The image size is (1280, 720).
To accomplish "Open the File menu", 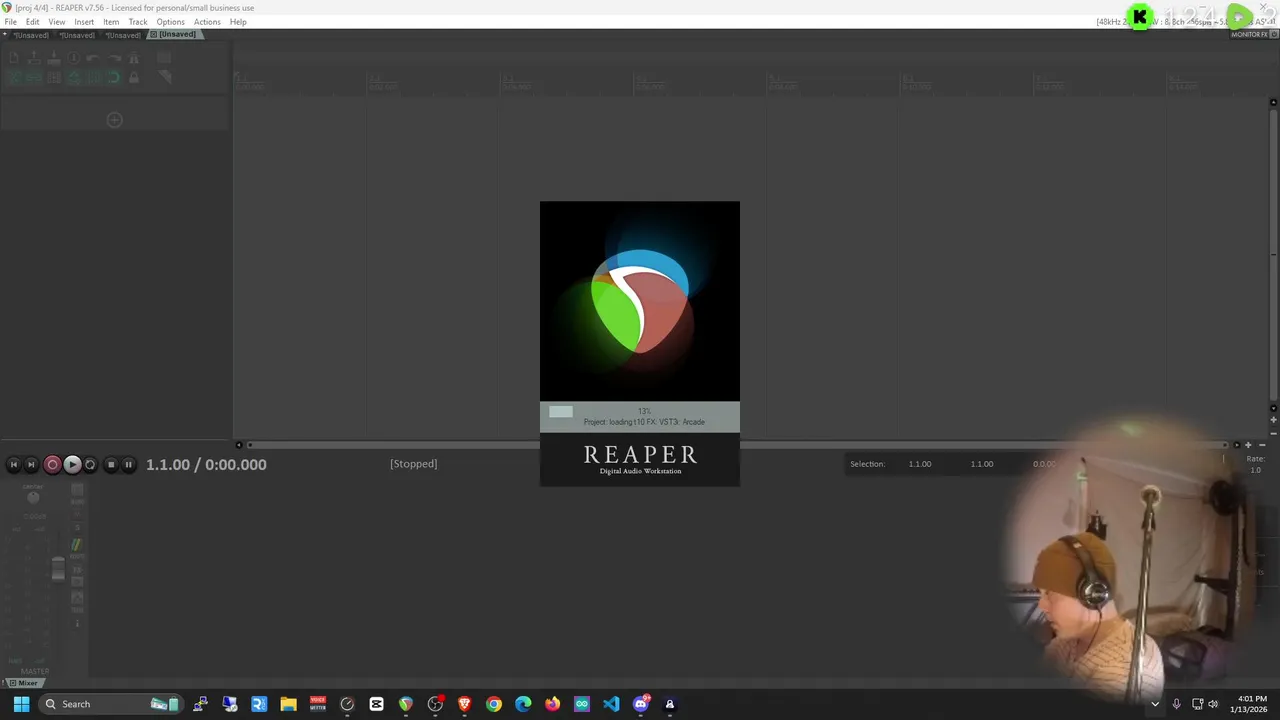I will click(10, 22).
